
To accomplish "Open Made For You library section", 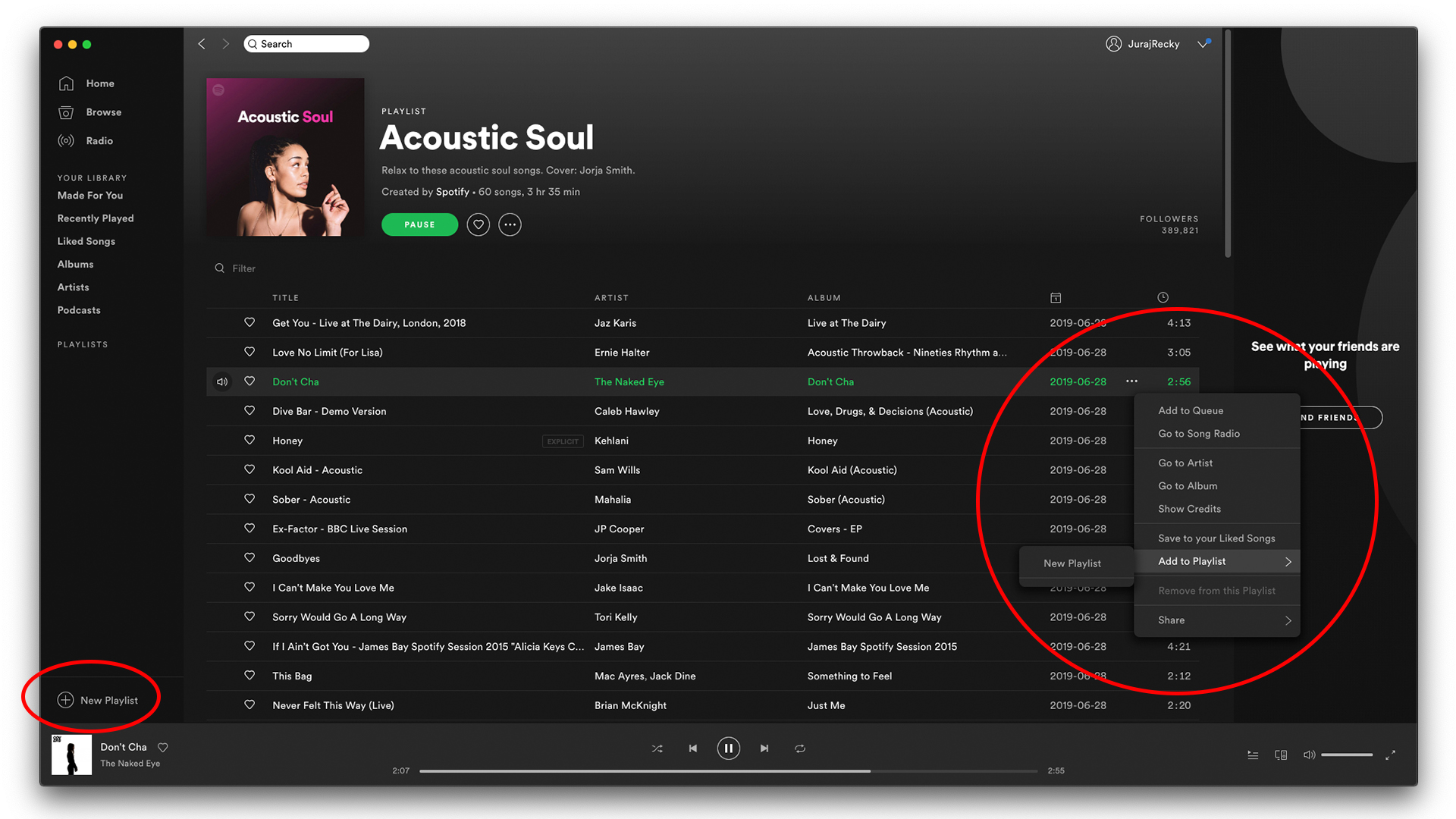I will coord(90,196).
